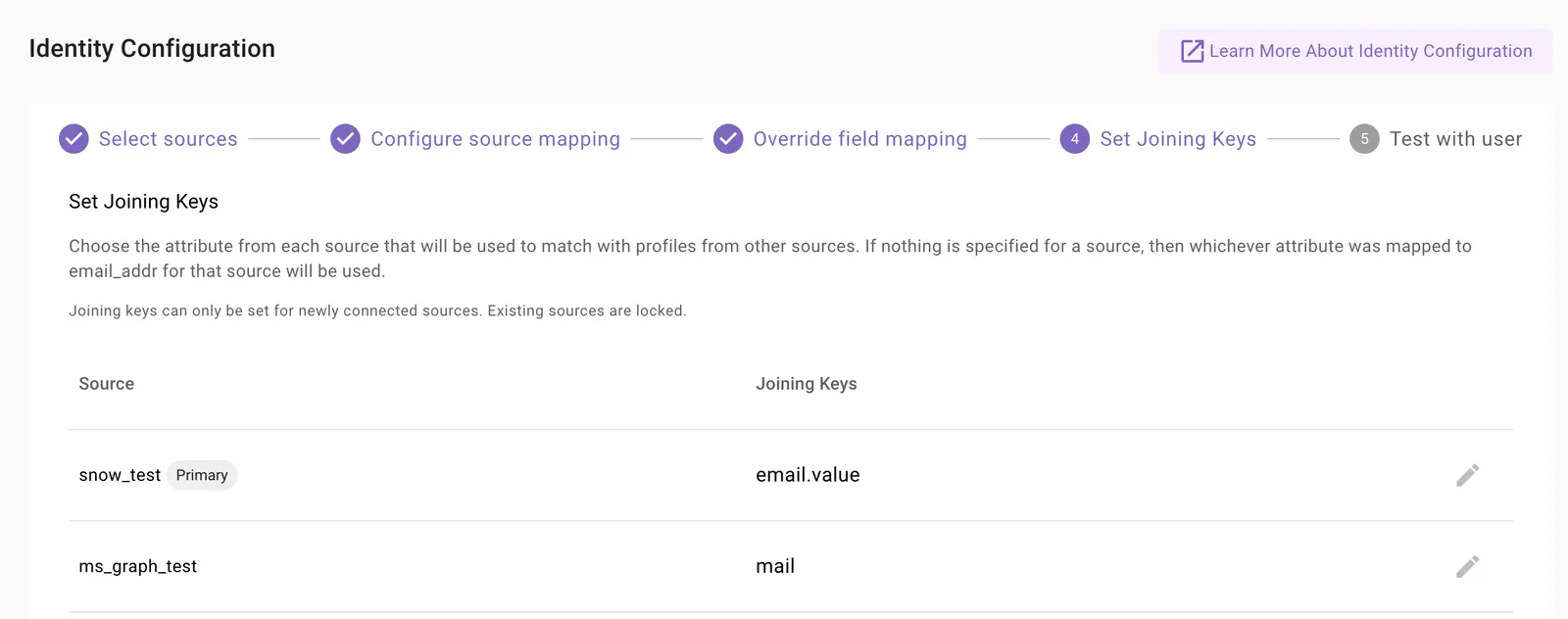This screenshot has width=1568, height=619.
Task: Click the mail joining key value
Action: tap(775, 566)
